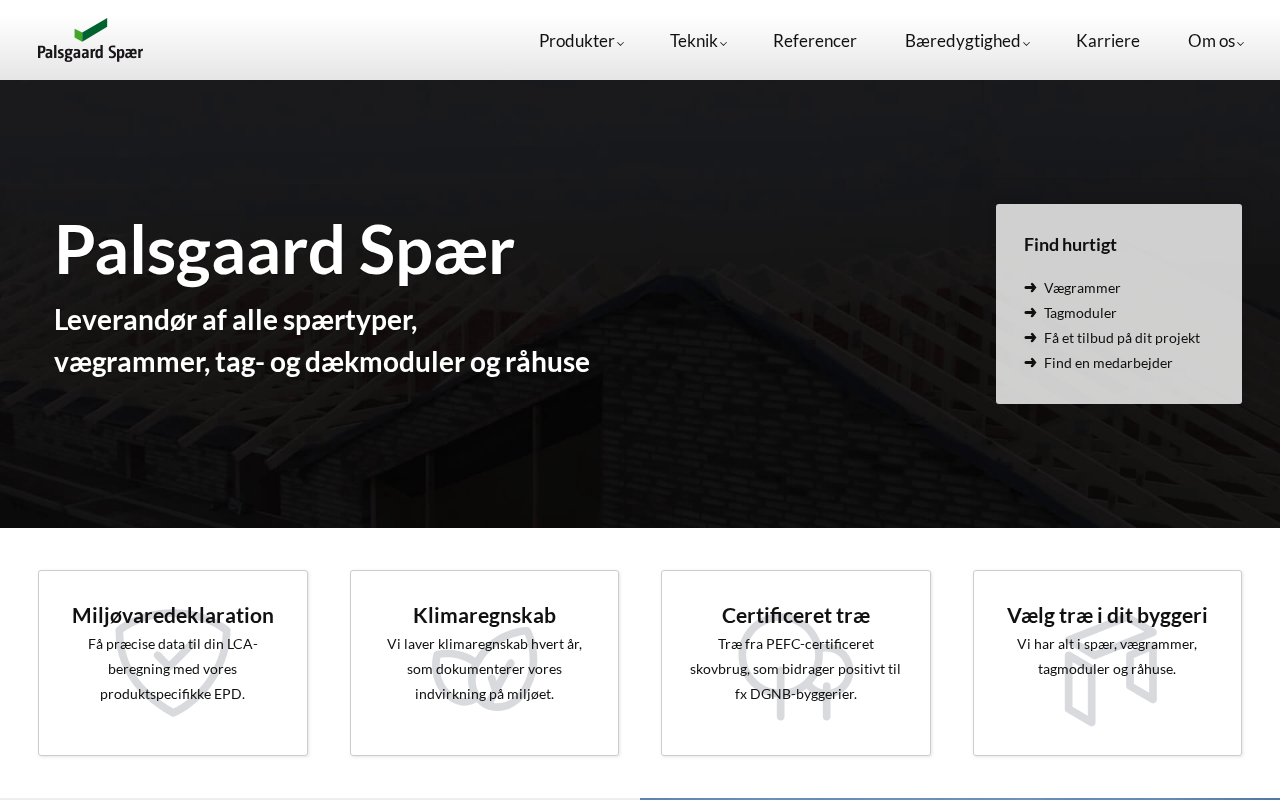Expand the Produkter menu chevron
1280x800 pixels.
click(620, 43)
